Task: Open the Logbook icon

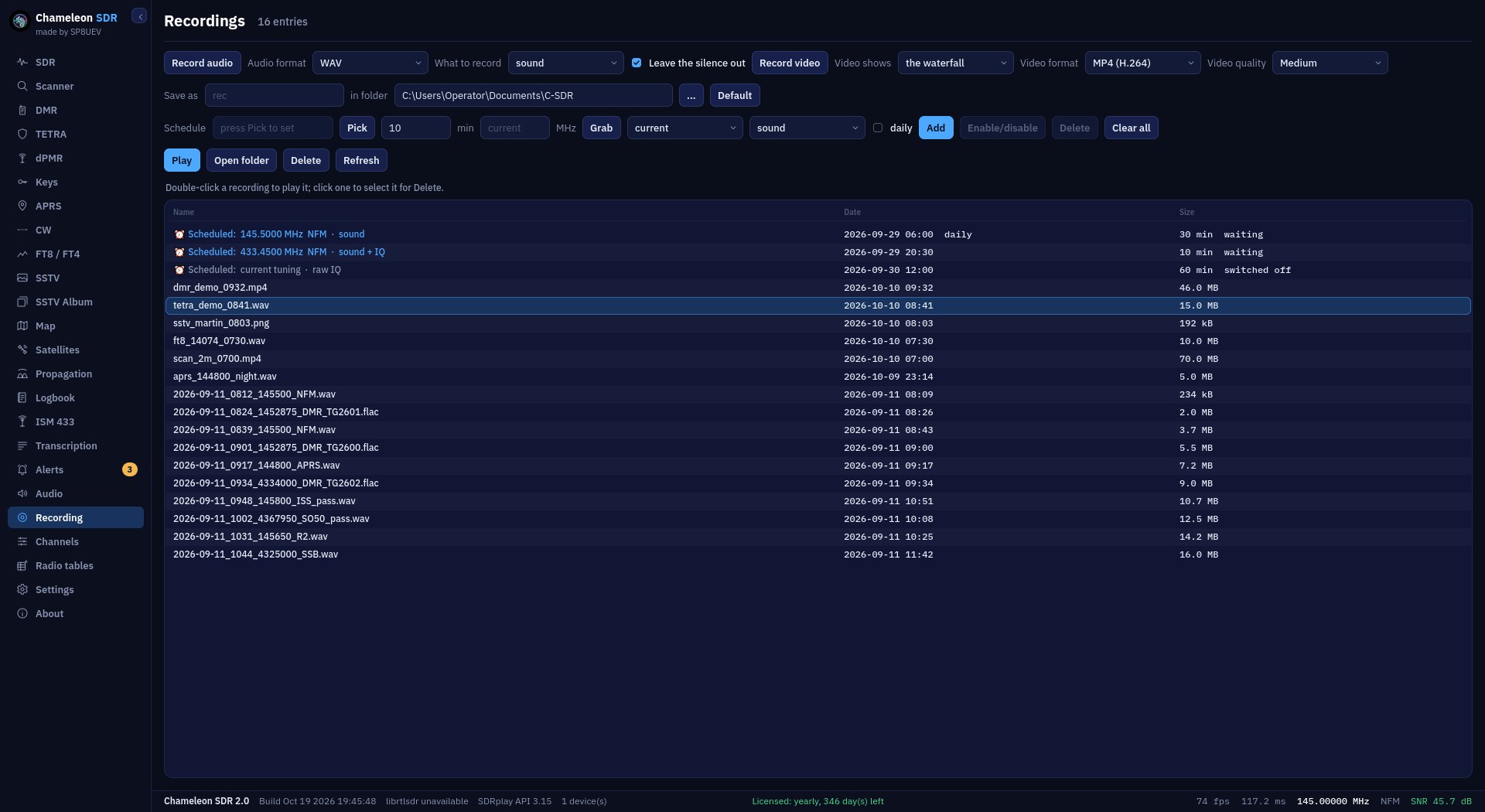Action: pyautogui.click(x=22, y=398)
